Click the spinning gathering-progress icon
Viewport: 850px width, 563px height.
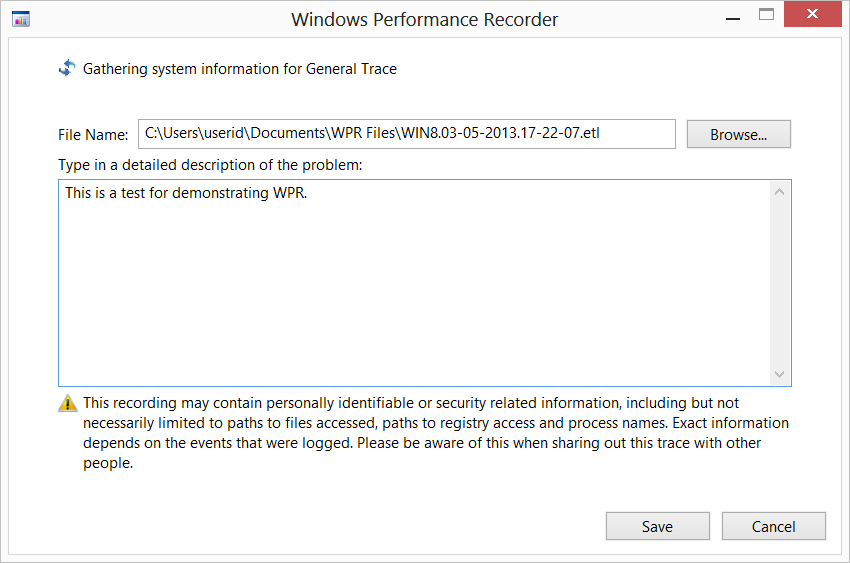click(67, 68)
